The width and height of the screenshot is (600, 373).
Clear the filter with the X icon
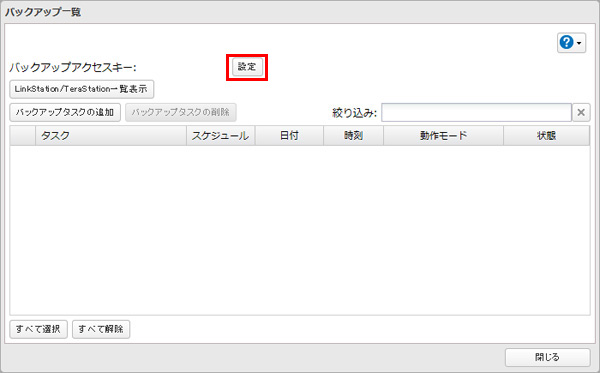pos(581,113)
